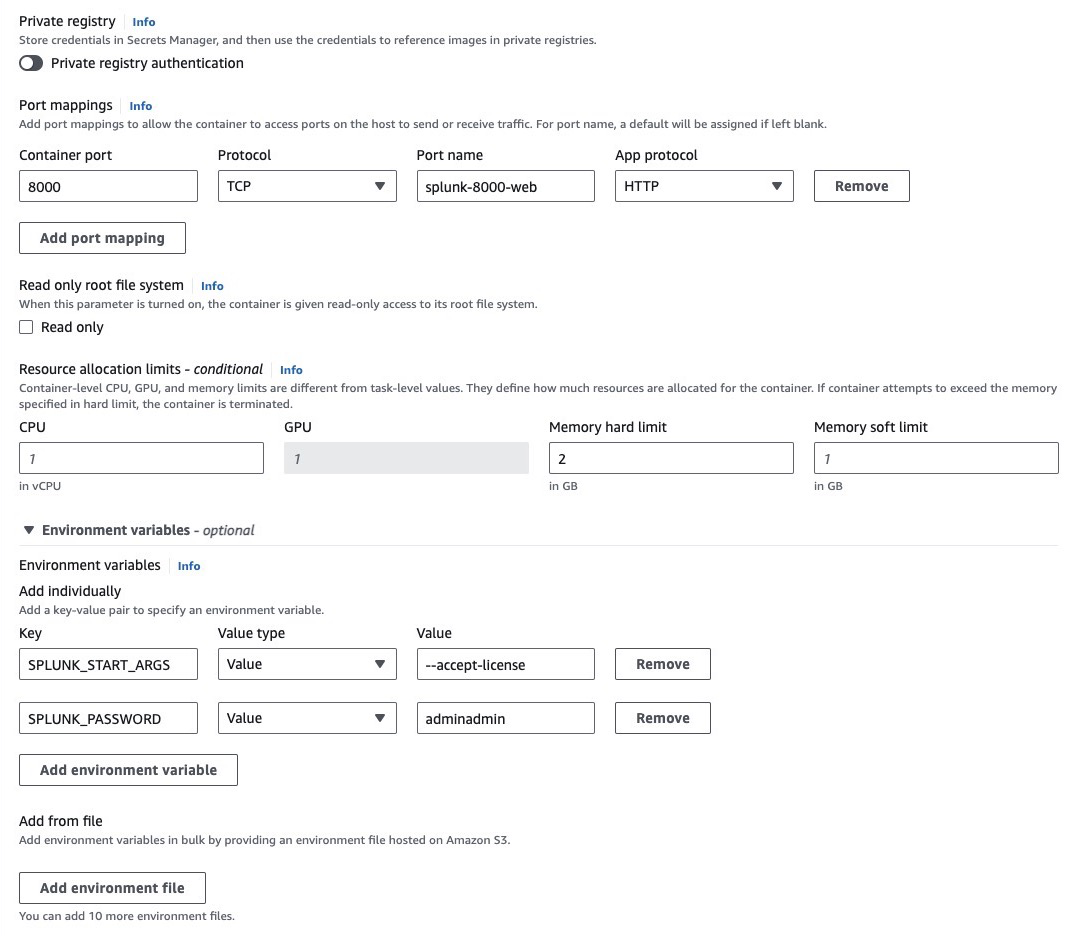The image size is (1065, 936).
Task: Open Value type dropdown for SPLUNK_PASSWORD
Action: tap(306, 717)
